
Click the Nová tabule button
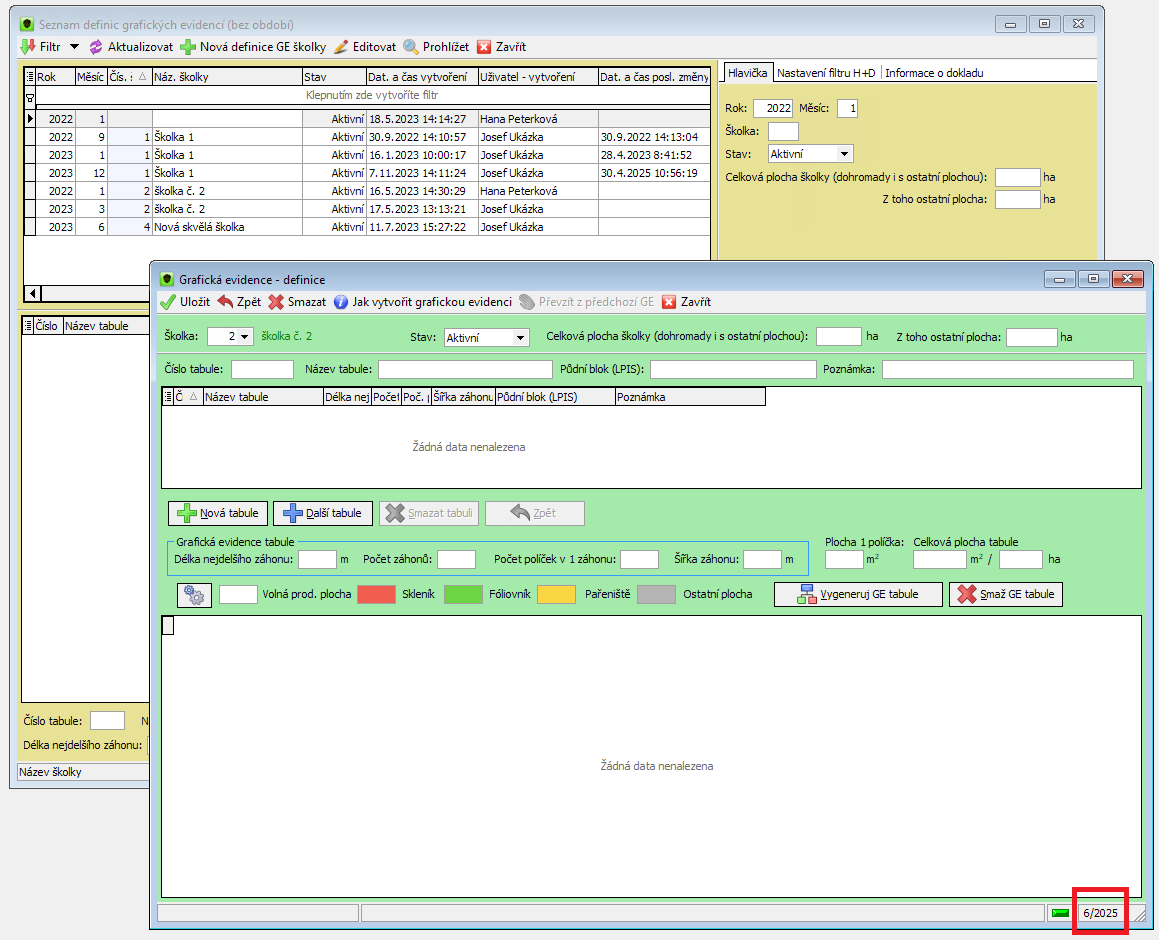click(x=218, y=513)
